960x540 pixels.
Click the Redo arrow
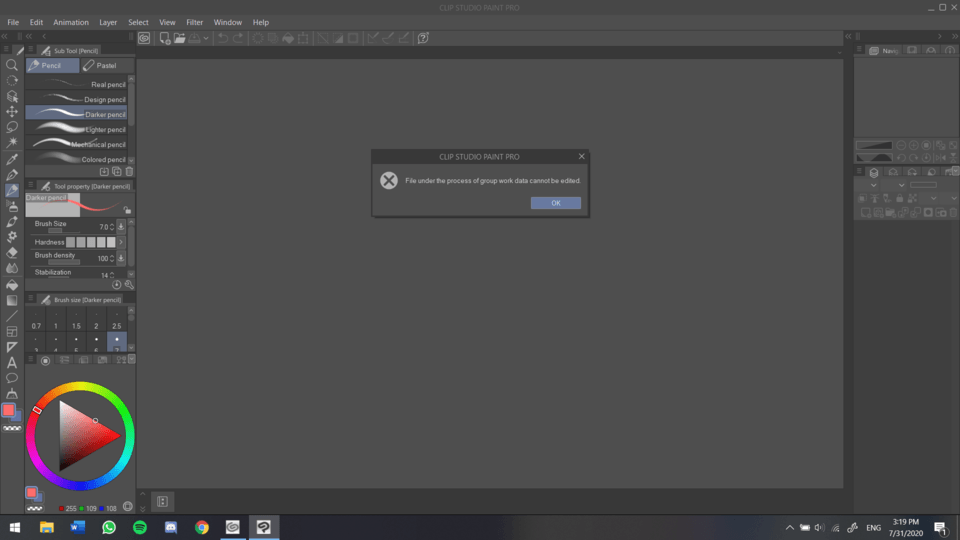pyautogui.click(x=238, y=38)
